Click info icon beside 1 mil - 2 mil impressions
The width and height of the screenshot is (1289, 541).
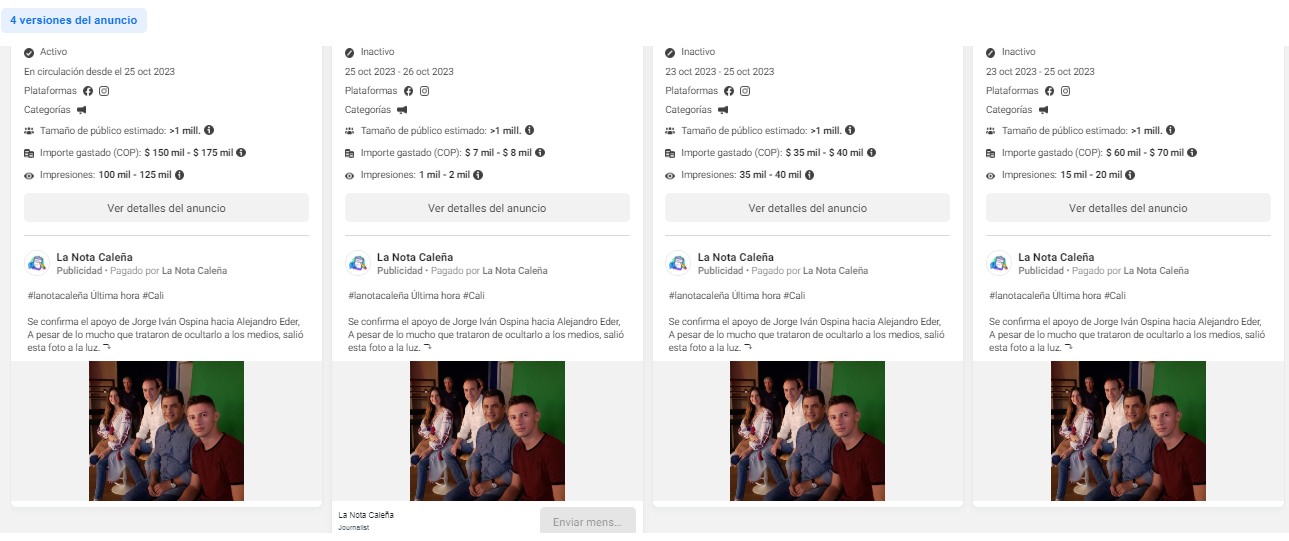pyautogui.click(x=478, y=174)
